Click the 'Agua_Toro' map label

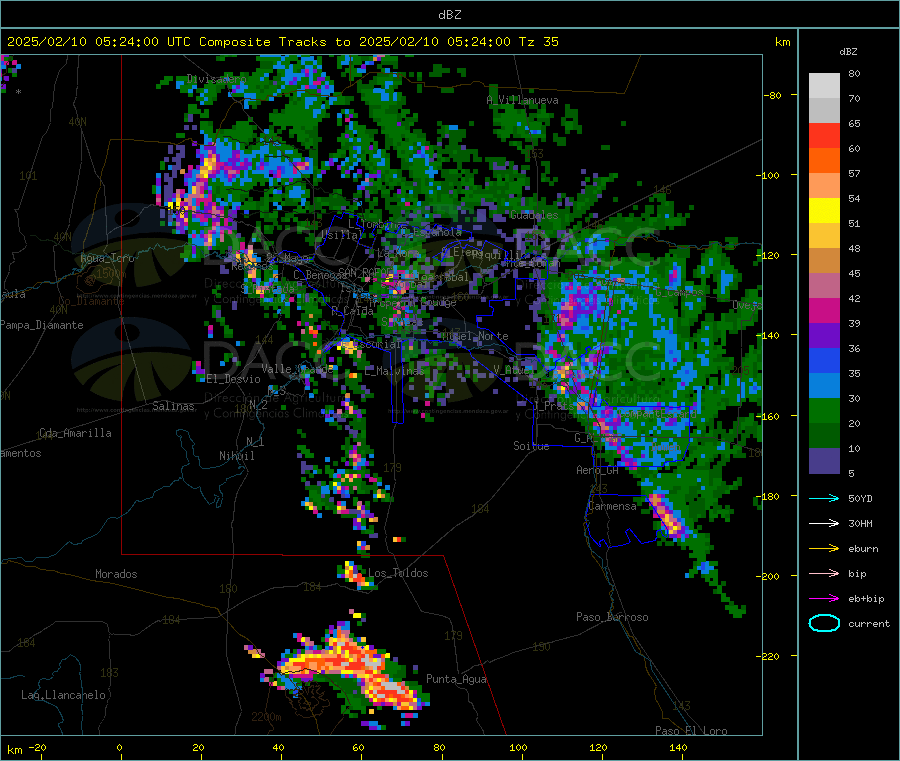coord(107,258)
